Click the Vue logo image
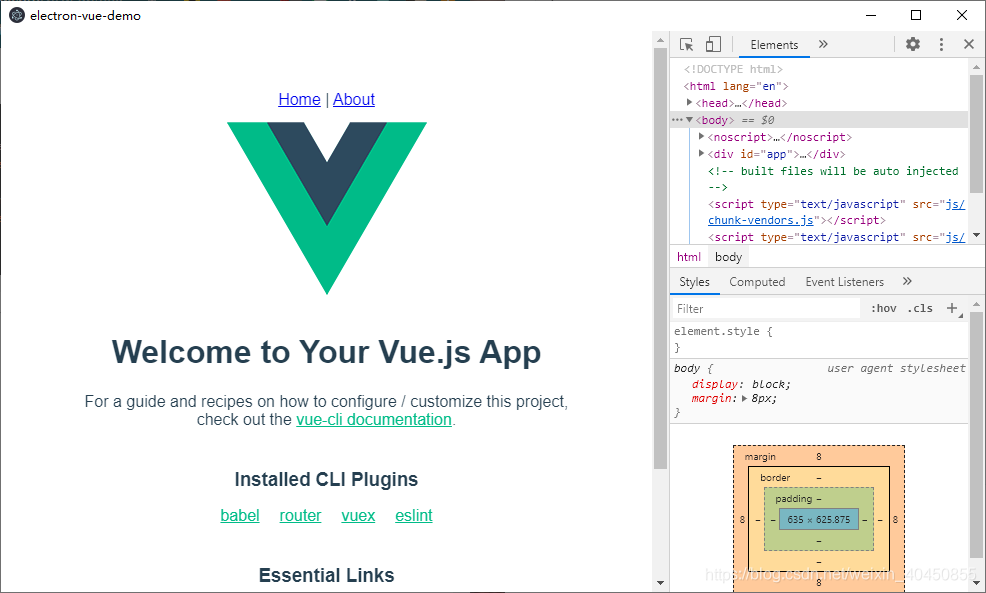This screenshot has height=593, width=986. pyautogui.click(x=327, y=208)
